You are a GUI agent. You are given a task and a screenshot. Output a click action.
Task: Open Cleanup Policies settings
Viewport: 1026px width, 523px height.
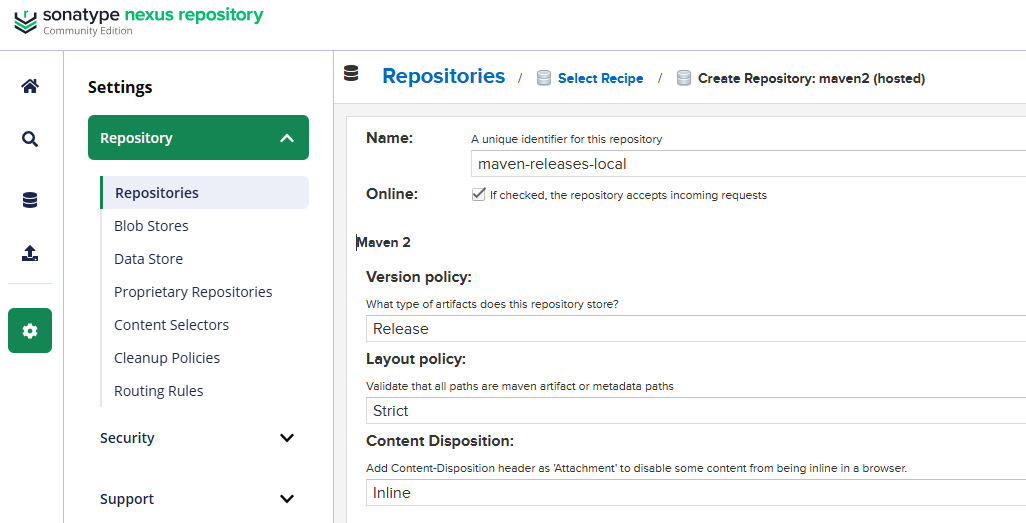coord(167,358)
